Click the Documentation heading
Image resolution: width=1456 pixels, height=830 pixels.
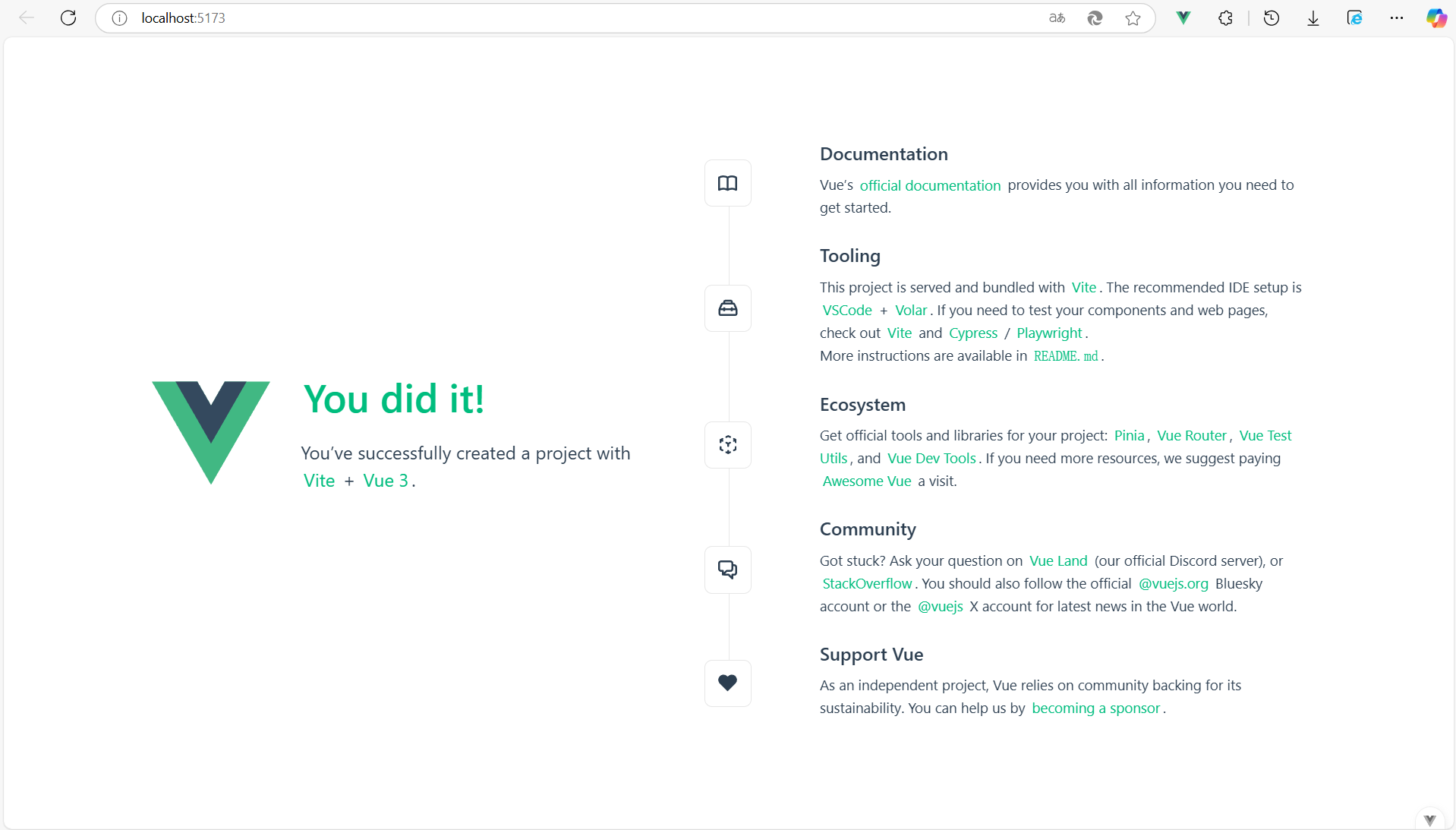884,154
